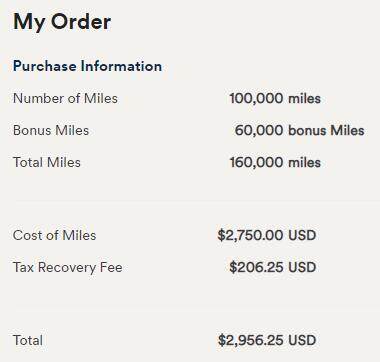Select the $206.25 USD fee amount

273,267
